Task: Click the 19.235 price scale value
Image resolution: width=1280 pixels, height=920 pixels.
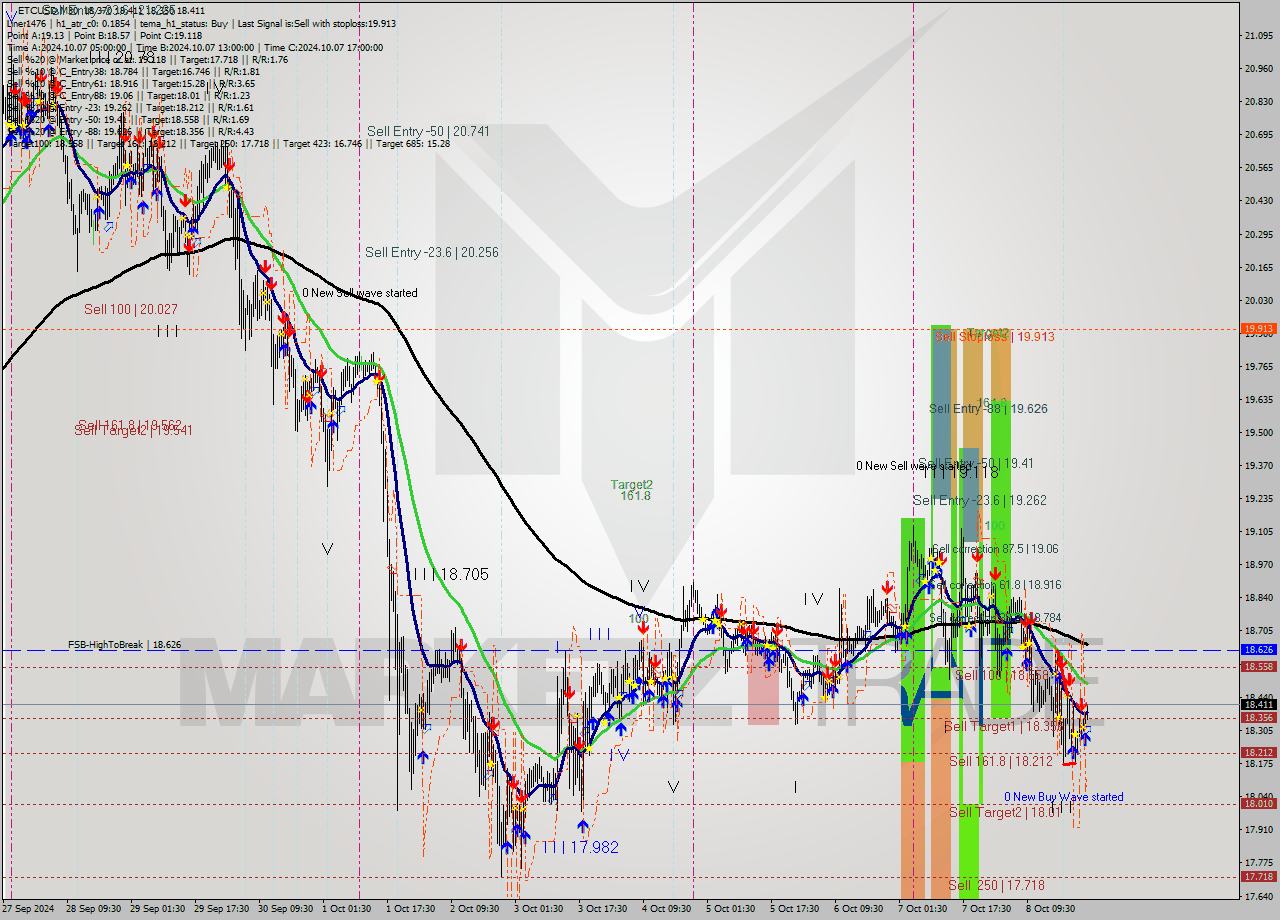Action: [1259, 499]
